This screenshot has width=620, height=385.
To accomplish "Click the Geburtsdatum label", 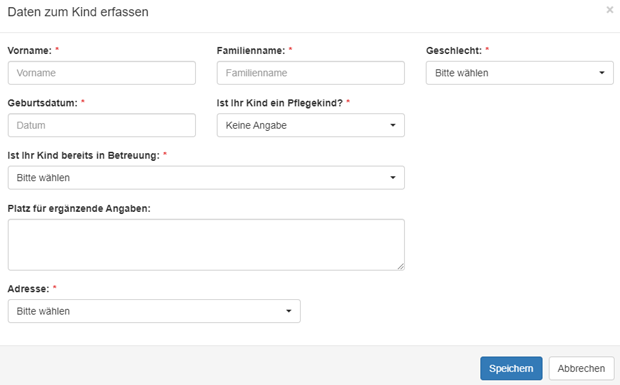I will point(42,103).
